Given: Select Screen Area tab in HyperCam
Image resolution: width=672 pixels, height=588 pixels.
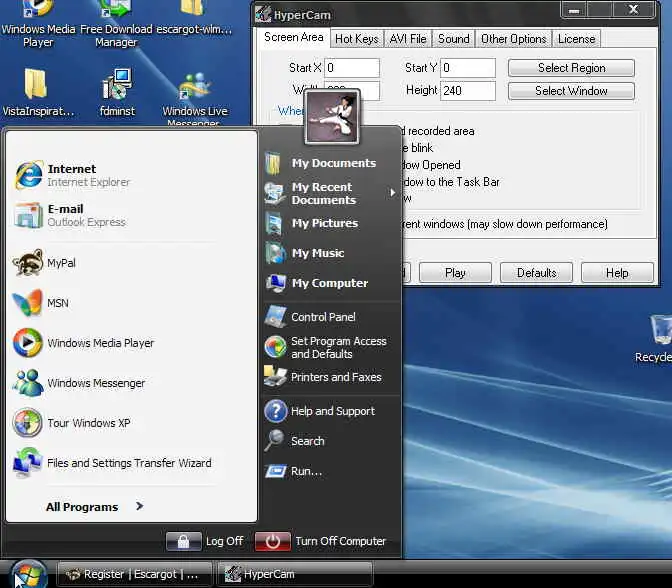Looking at the screenshot, I should [294, 38].
